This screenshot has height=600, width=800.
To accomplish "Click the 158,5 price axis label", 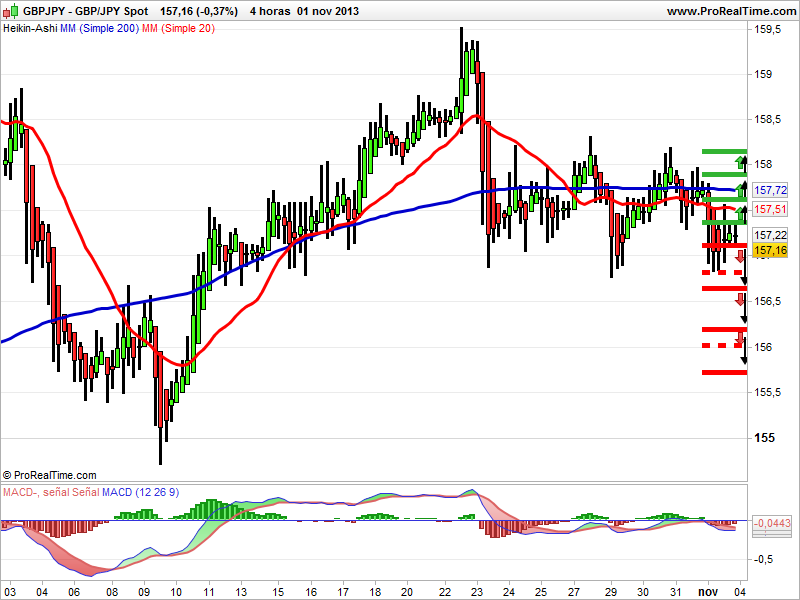I will (x=767, y=119).
